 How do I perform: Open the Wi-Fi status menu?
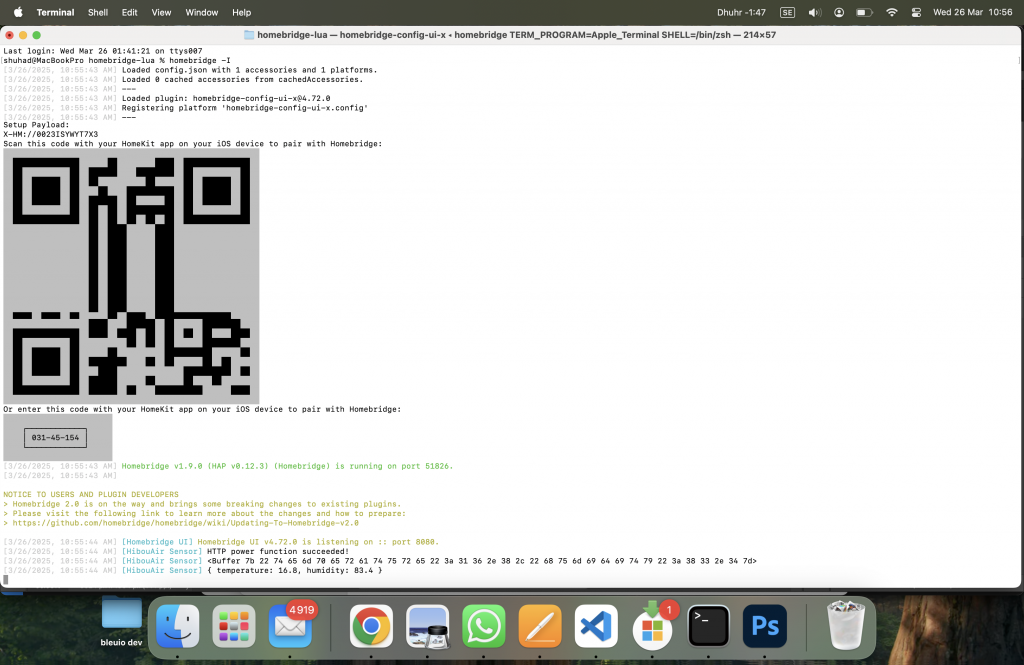tap(891, 12)
